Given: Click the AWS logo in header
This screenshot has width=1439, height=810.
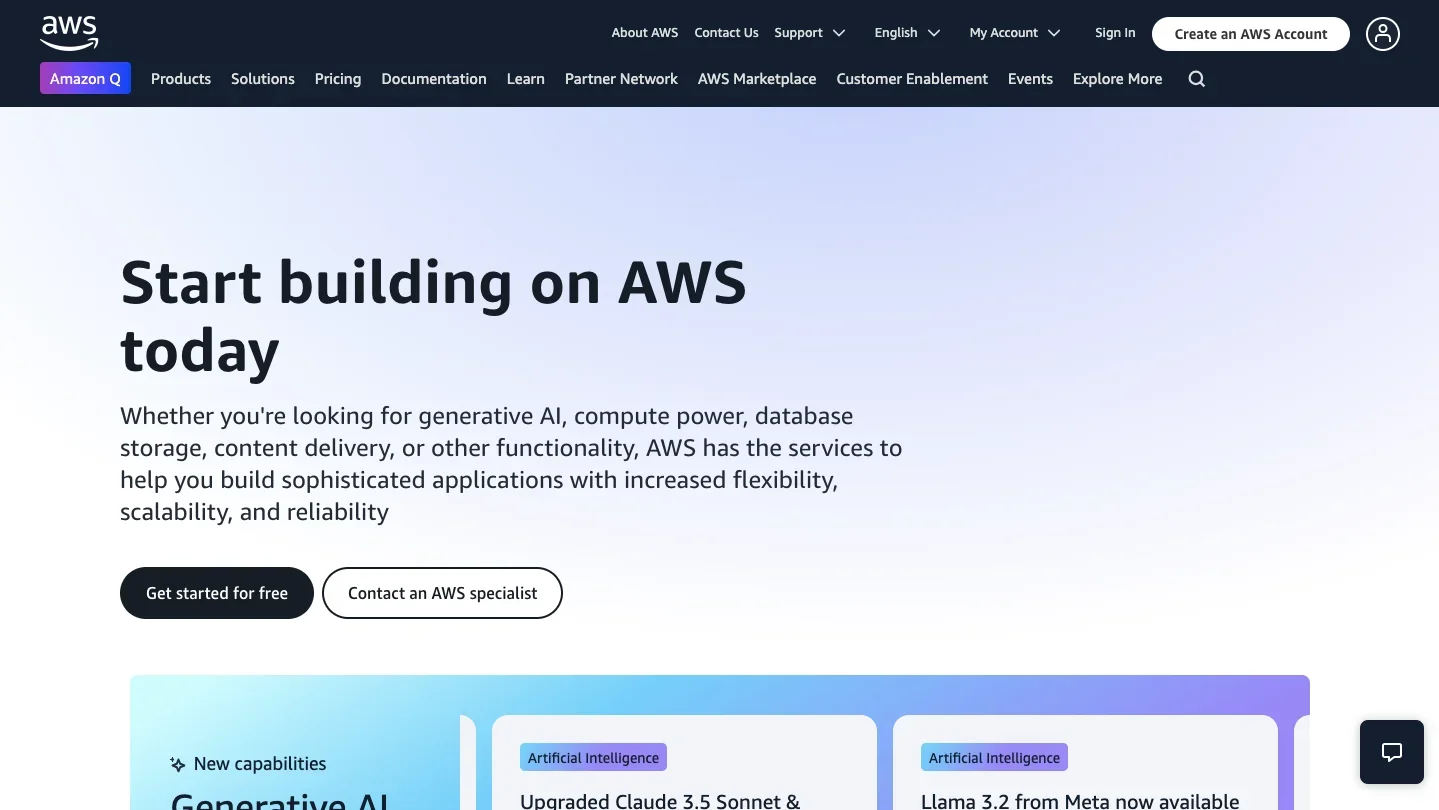Looking at the screenshot, I should point(69,33).
